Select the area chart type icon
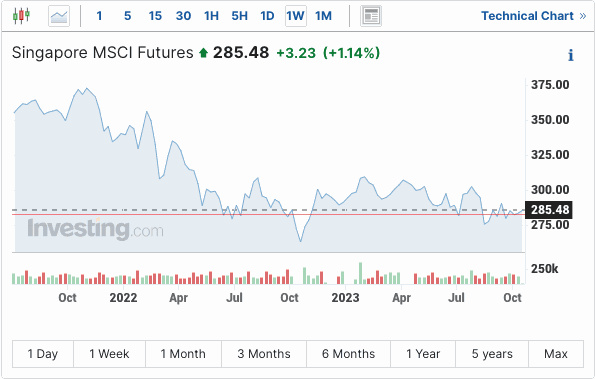 (x=59, y=16)
